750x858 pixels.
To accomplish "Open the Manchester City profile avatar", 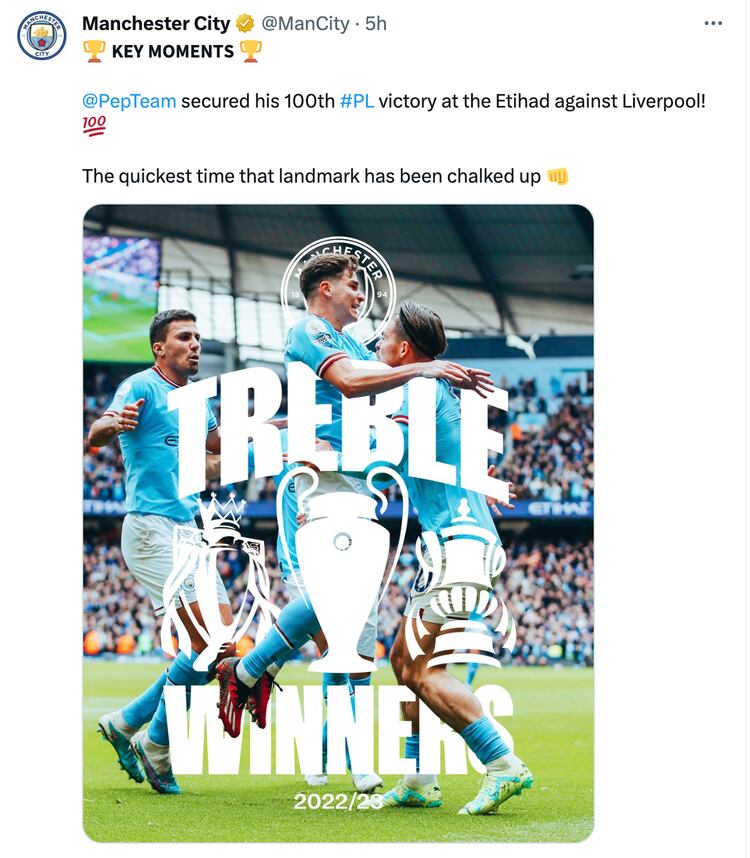I will click(x=42, y=36).
